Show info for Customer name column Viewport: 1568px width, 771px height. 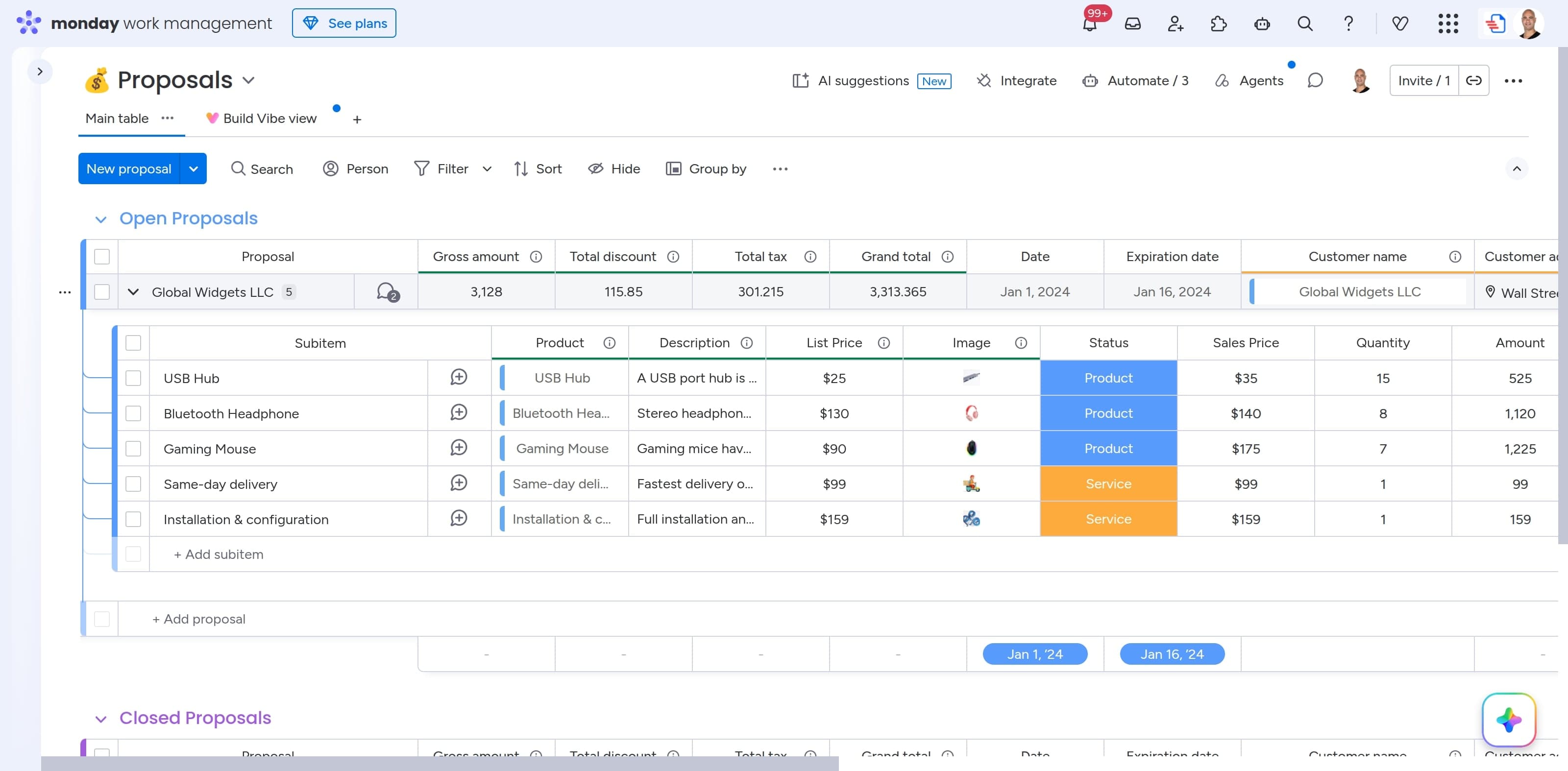point(1455,257)
